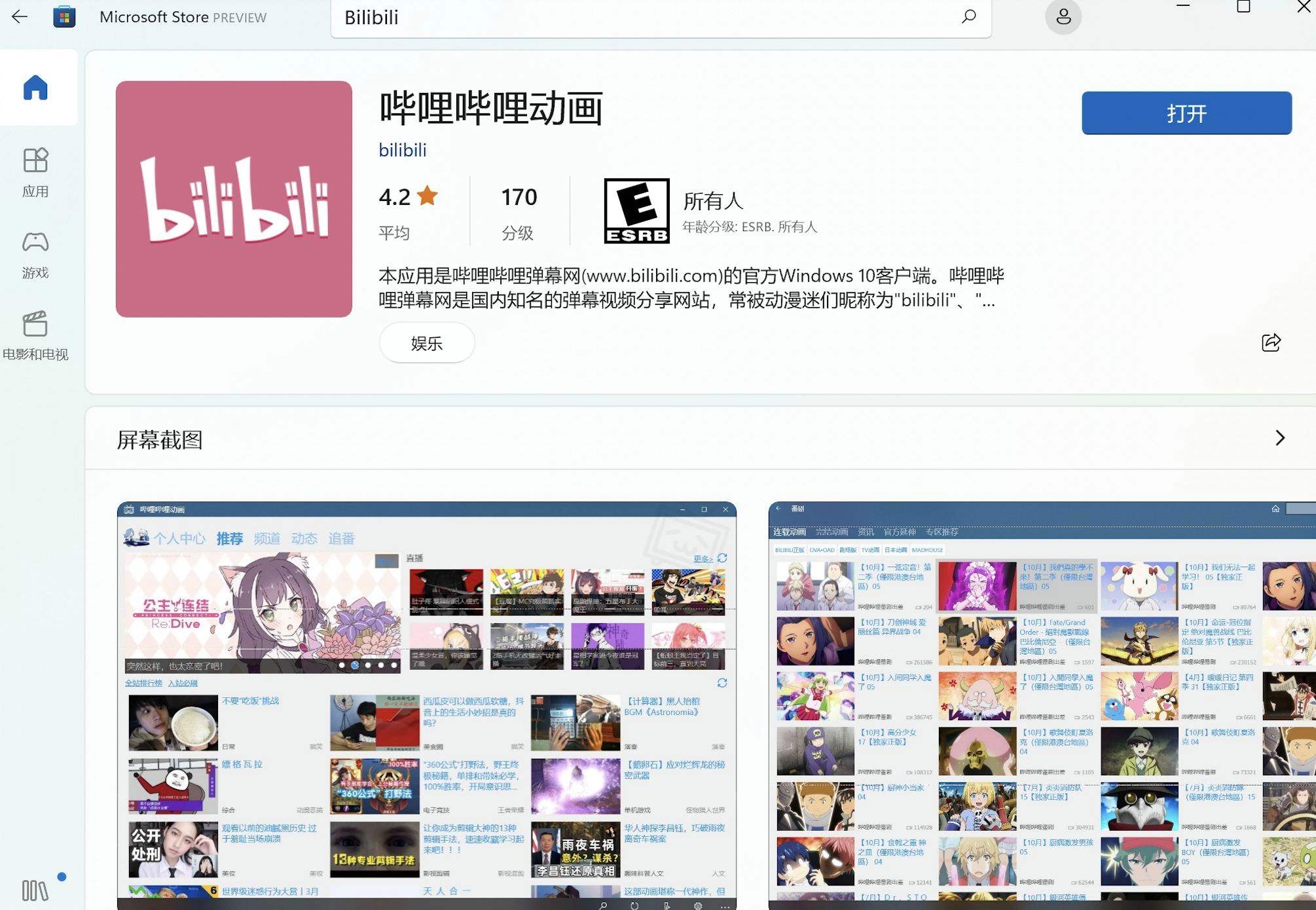The width and height of the screenshot is (1316, 910).
Task: Open the 应用 (Apps) section
Action: [36, 172]
